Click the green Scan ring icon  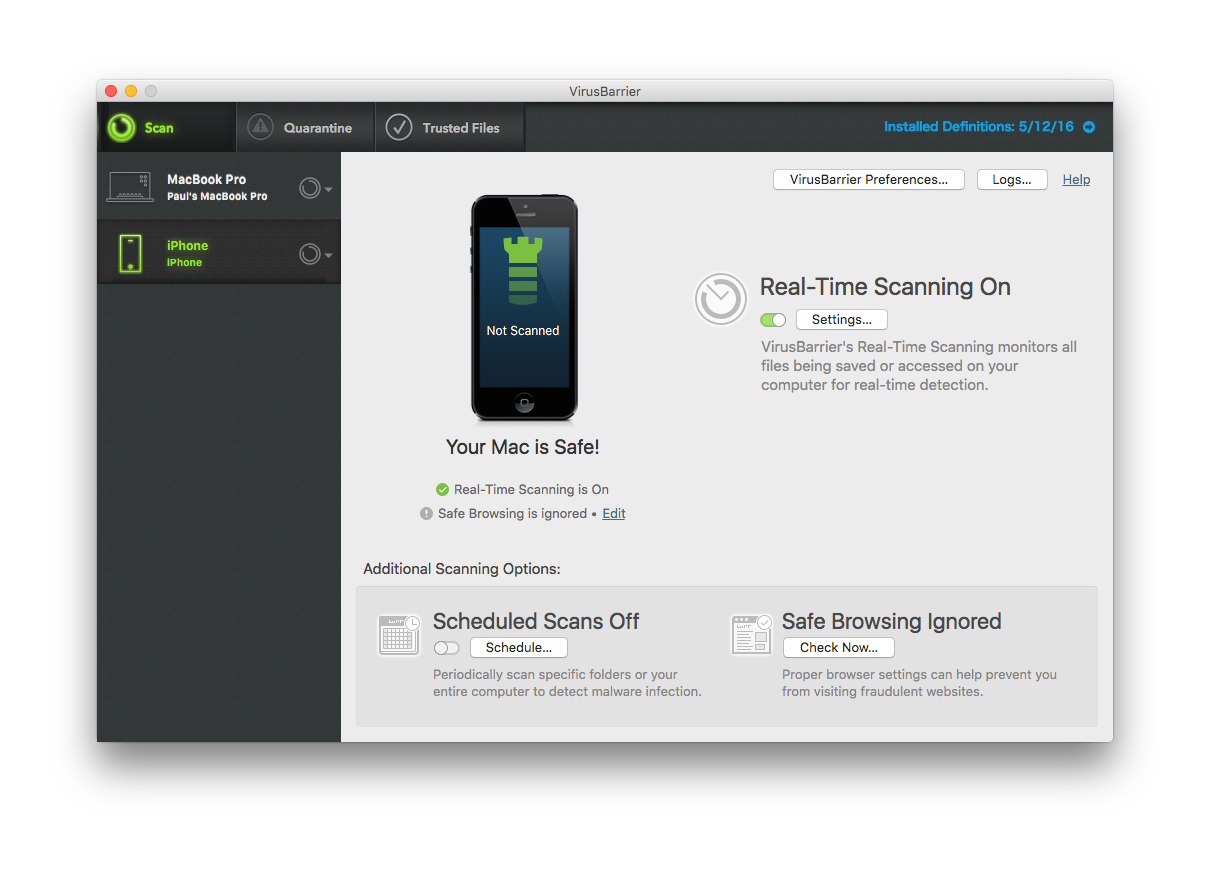point(121,127)
